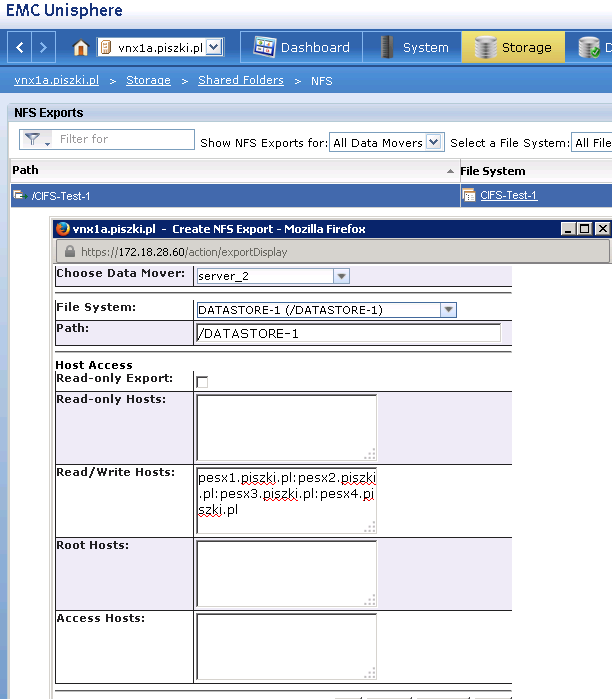Click the system icon beside vnx1a.piszki.pl selector

(106, 47)
